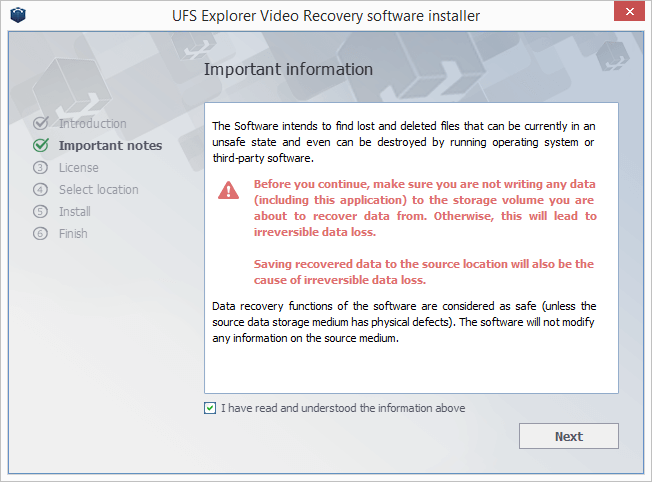Click the step 5 circle icon for Install

(x=40, y=212)
